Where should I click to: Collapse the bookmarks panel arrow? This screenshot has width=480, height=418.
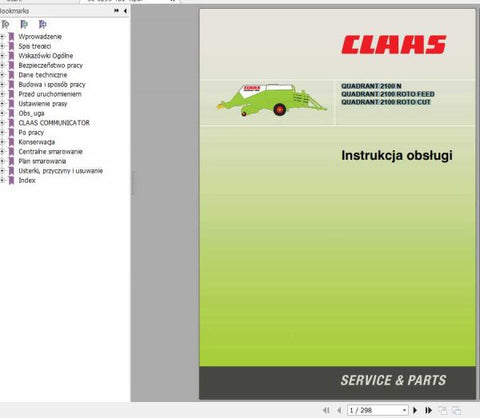point(125,11)
